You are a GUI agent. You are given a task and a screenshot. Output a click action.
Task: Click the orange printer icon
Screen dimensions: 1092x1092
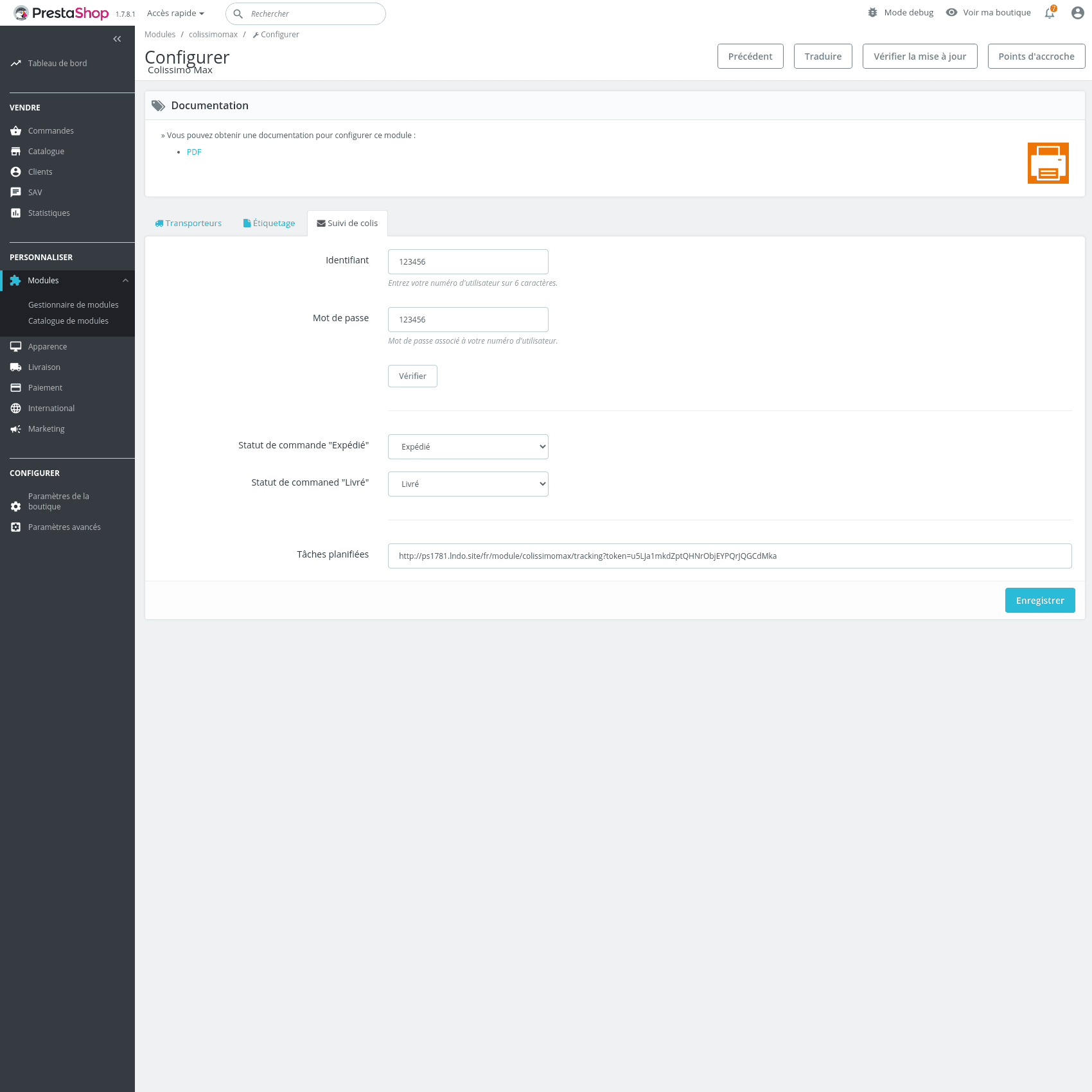pyautogui.click(x=1048, y=163)
